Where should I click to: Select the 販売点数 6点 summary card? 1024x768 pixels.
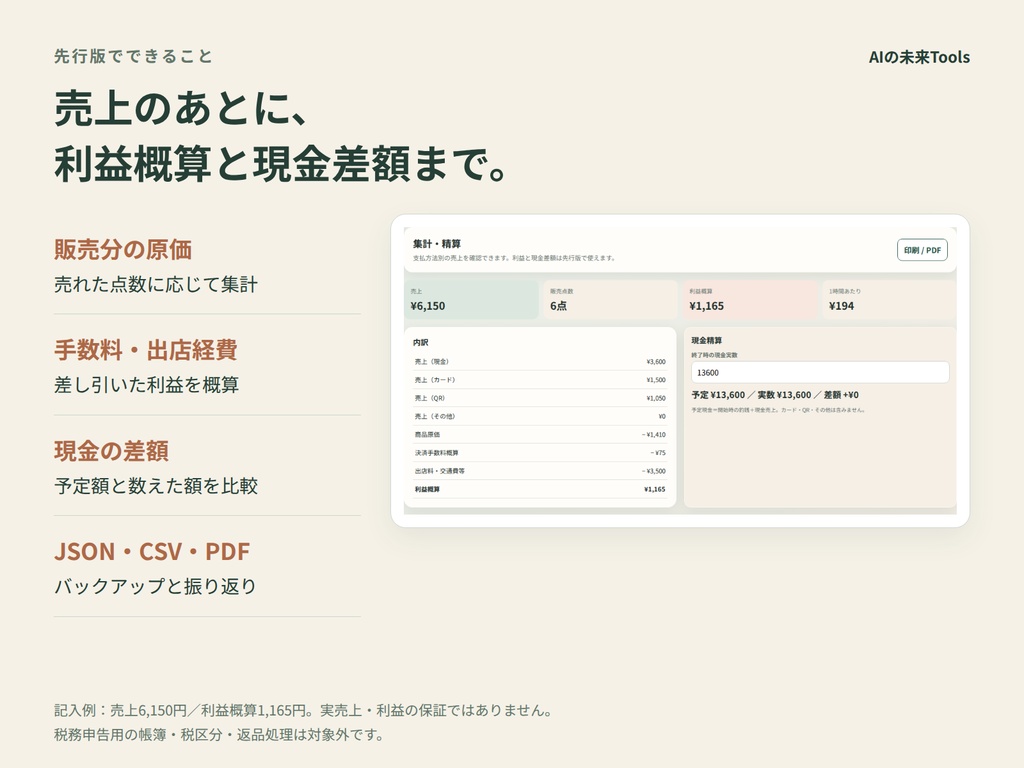pos(610,300)
